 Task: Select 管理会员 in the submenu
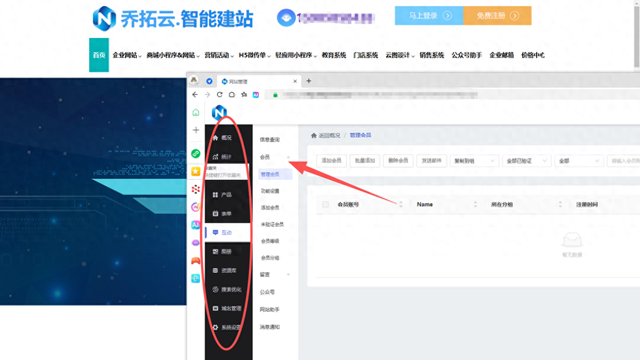pyautogui.click(x=275, y=174)
